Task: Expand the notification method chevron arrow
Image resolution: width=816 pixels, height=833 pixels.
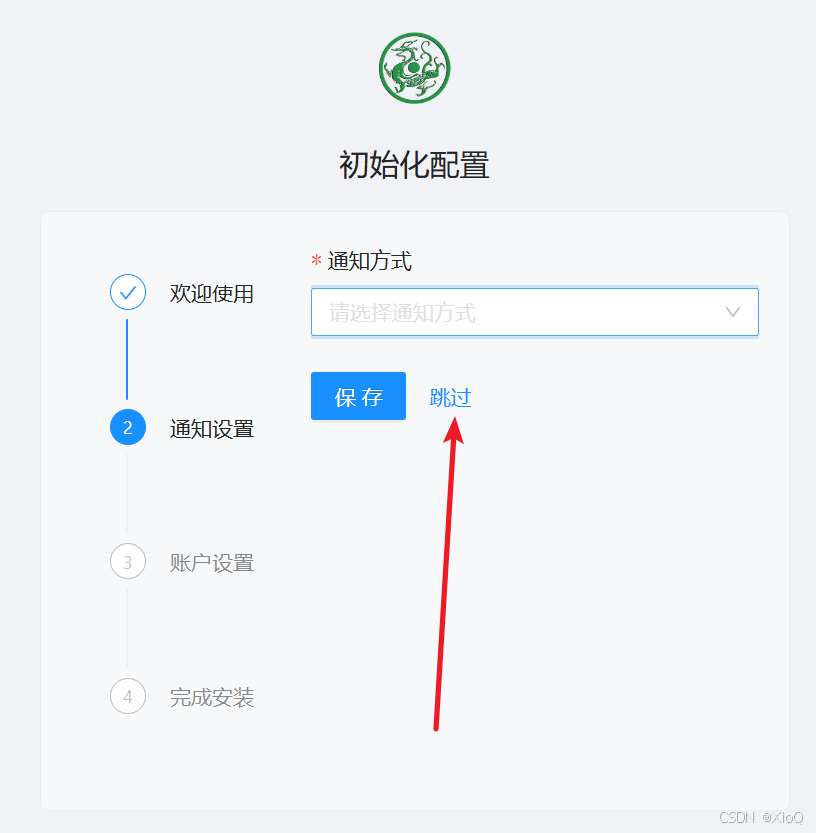Action: (x=733, y=312)
